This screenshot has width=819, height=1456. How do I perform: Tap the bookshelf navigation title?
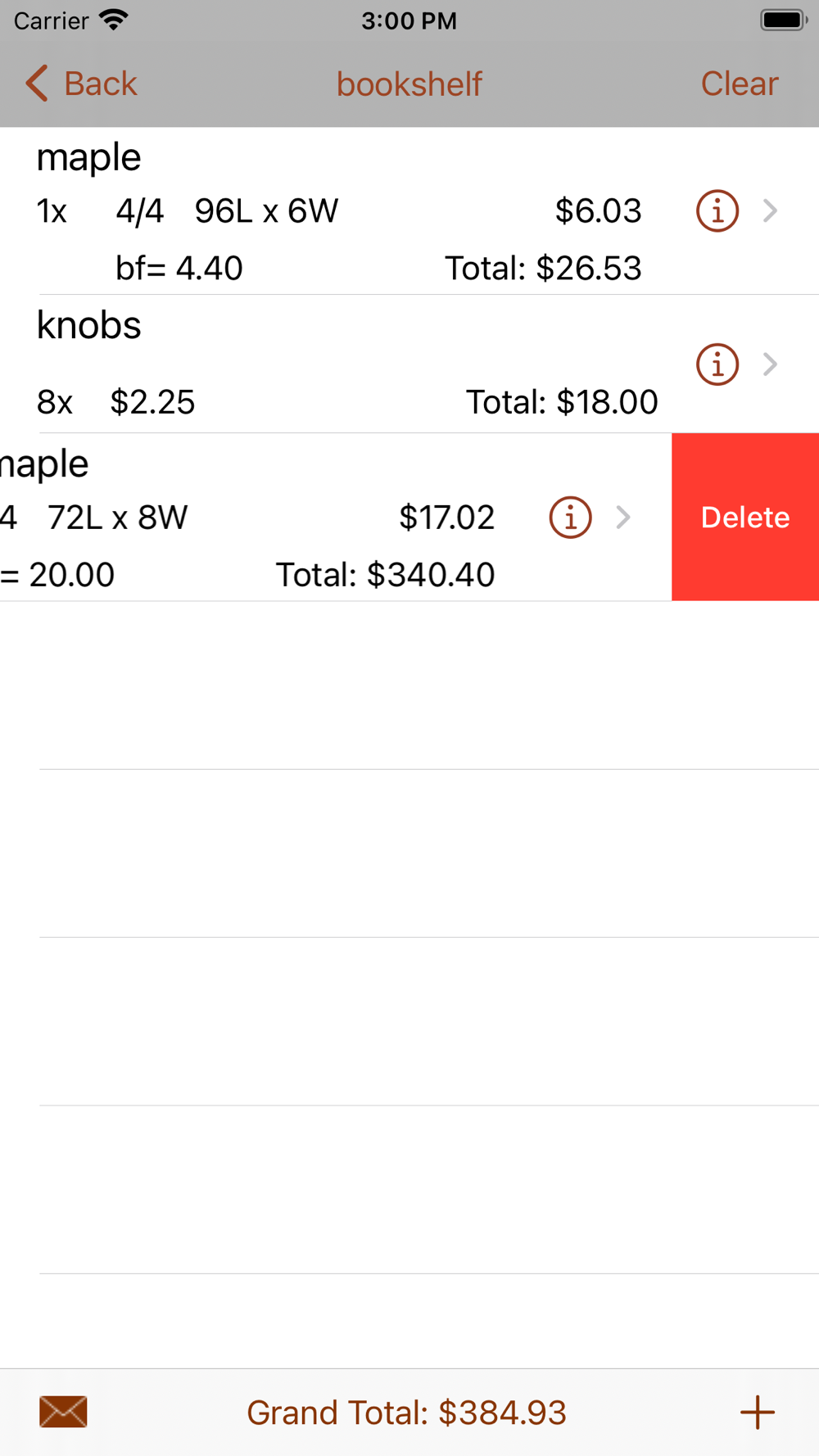click(x=409, y=84)
